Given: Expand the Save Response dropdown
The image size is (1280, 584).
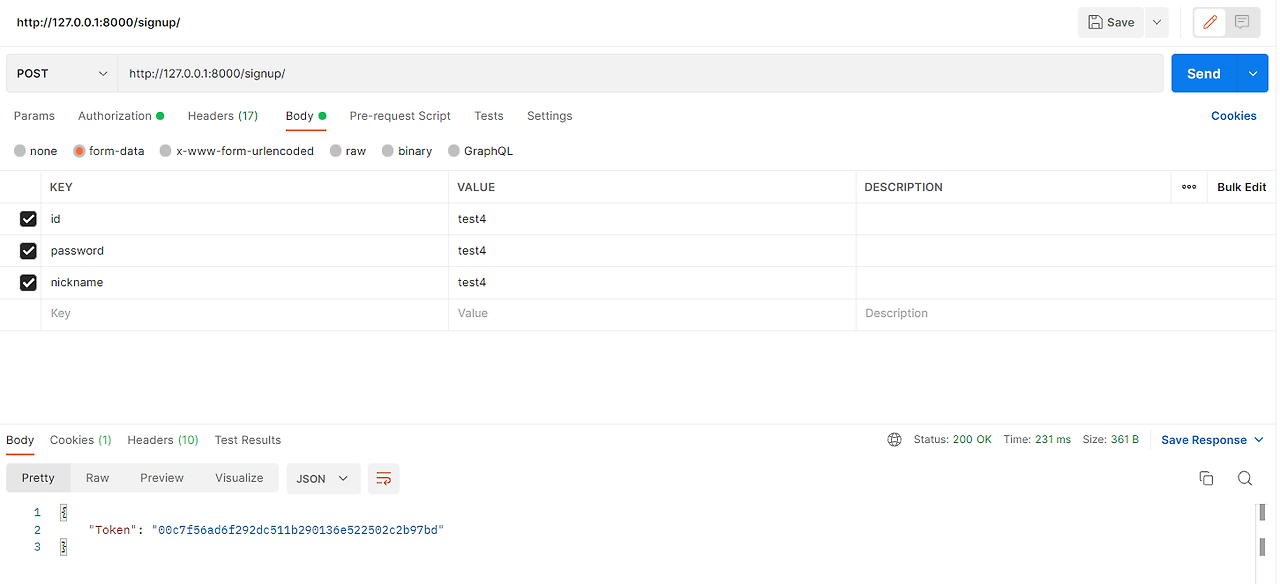Looking at the screenshot, I should tap(1258, 440).
